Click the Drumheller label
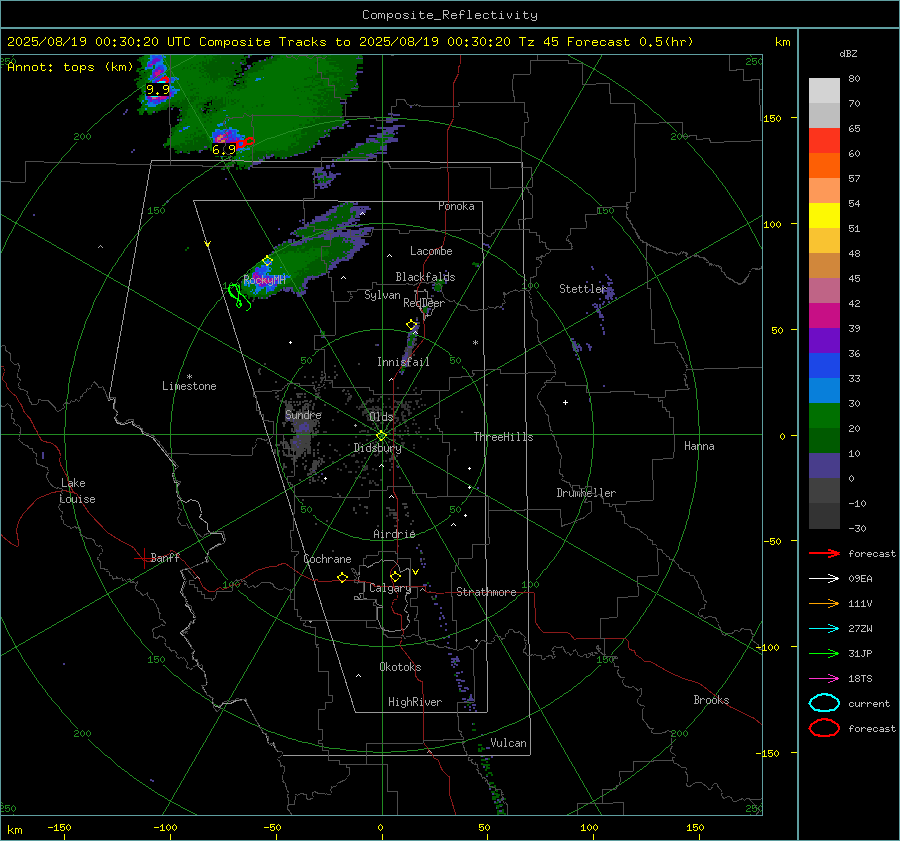Screen dimensions: 900x841 (586, 493)
